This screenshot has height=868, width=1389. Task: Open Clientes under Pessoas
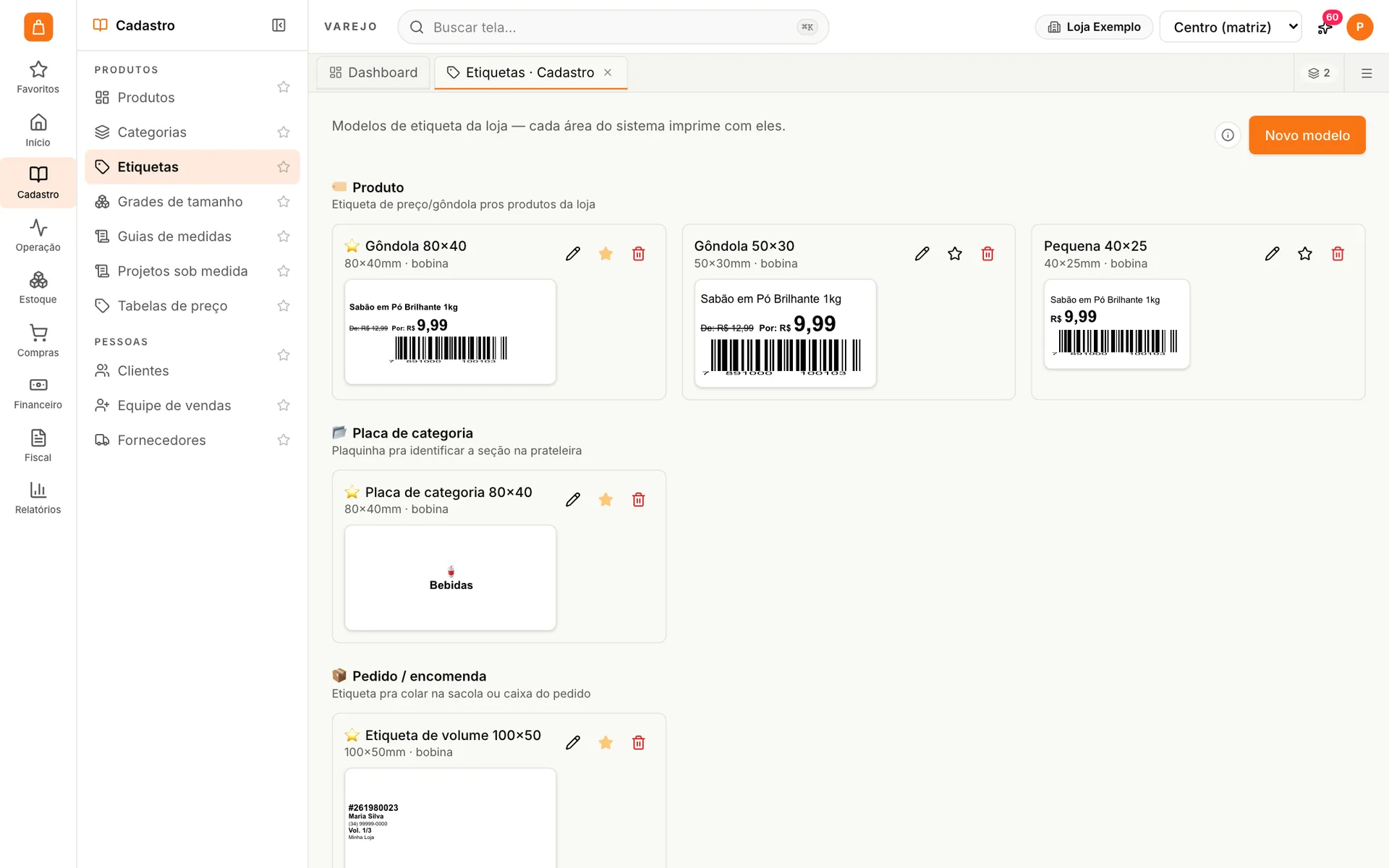tap(143, 371)
